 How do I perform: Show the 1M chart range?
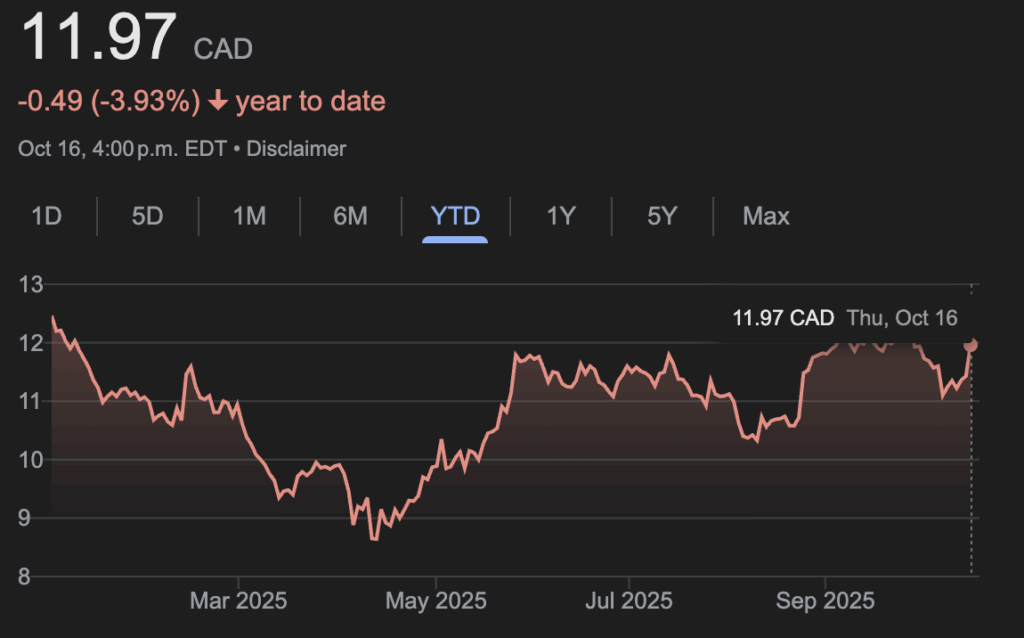click(x=249, y=216)
